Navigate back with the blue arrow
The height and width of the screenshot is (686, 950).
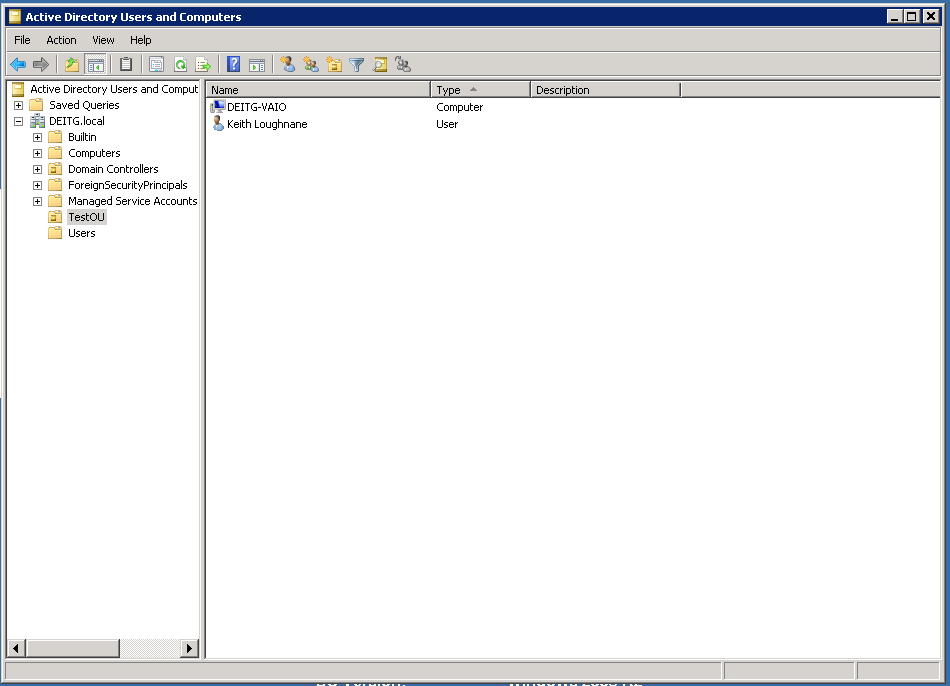coord(19,64)
